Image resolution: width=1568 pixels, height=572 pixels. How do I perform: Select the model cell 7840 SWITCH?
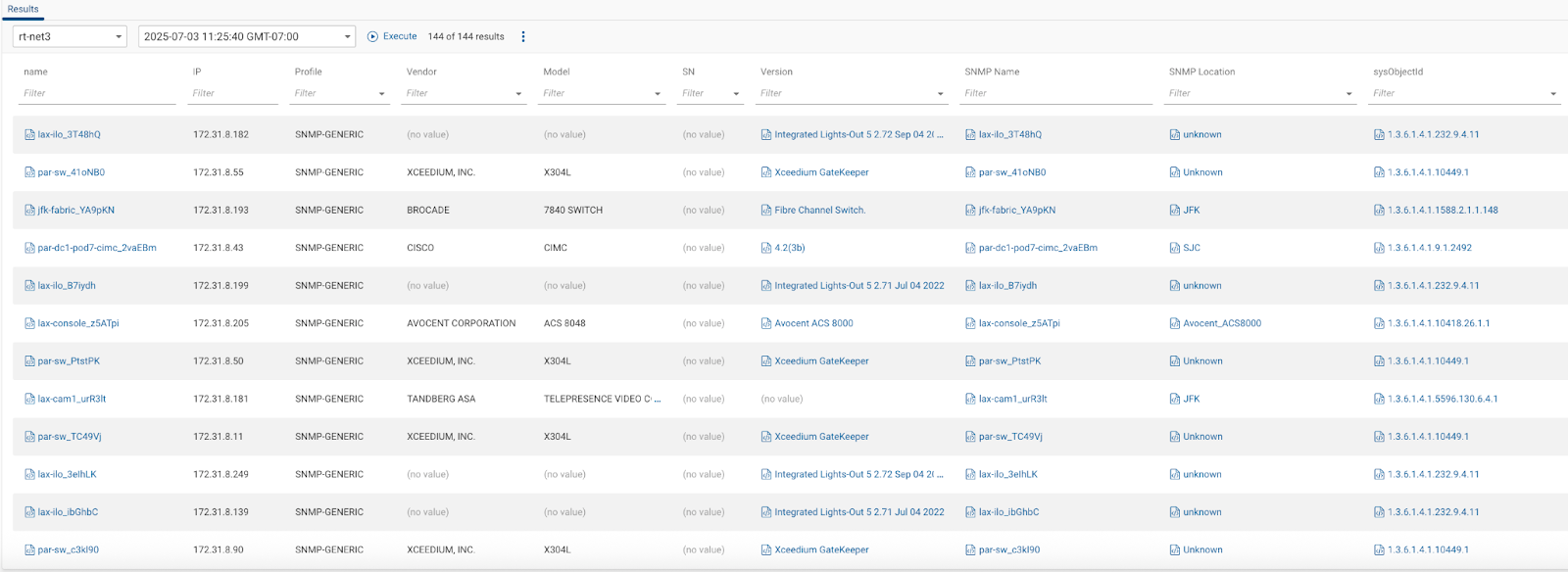pos(573,211)
